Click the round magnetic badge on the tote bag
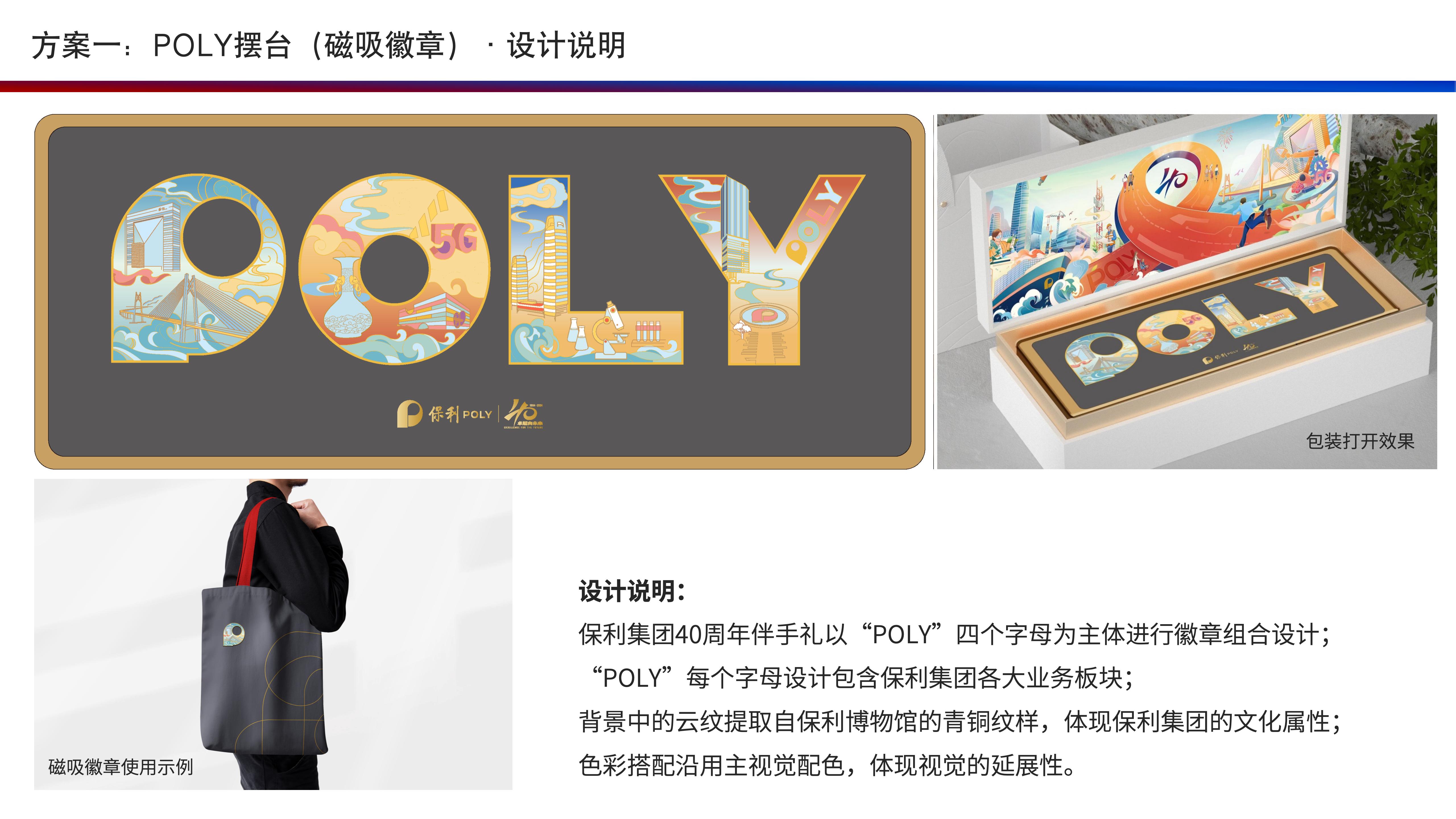 pyautogui.click(x=233, y=634)
